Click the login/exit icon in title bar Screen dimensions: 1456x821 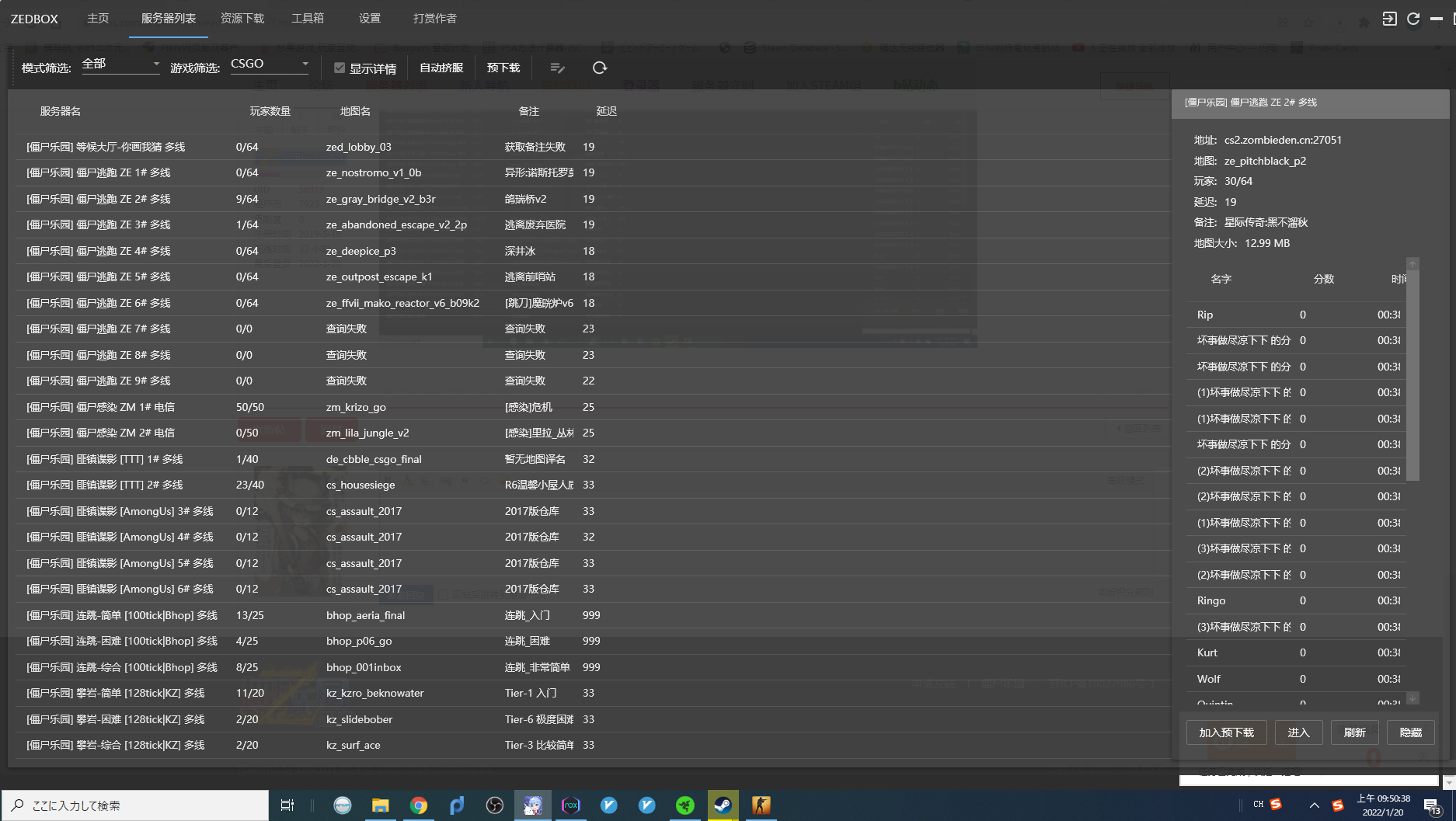coord(1389,19)
